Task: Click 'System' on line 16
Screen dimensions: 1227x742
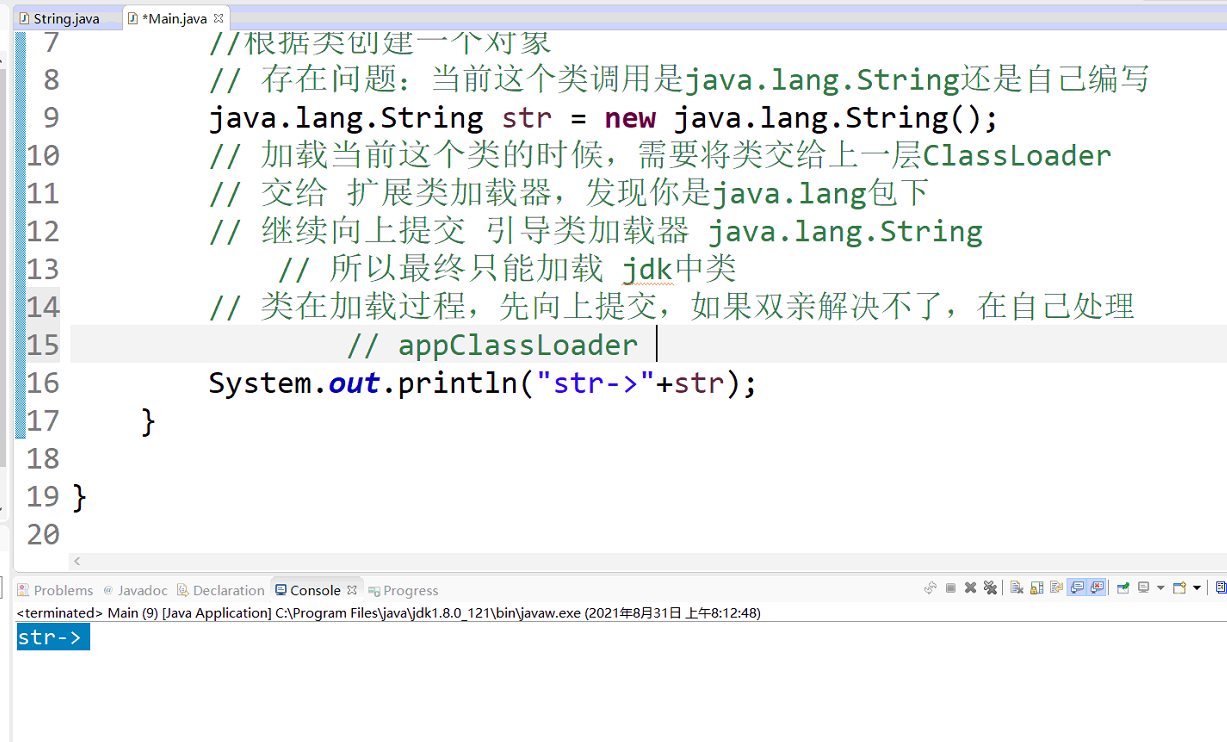Action: pos(260,383)
